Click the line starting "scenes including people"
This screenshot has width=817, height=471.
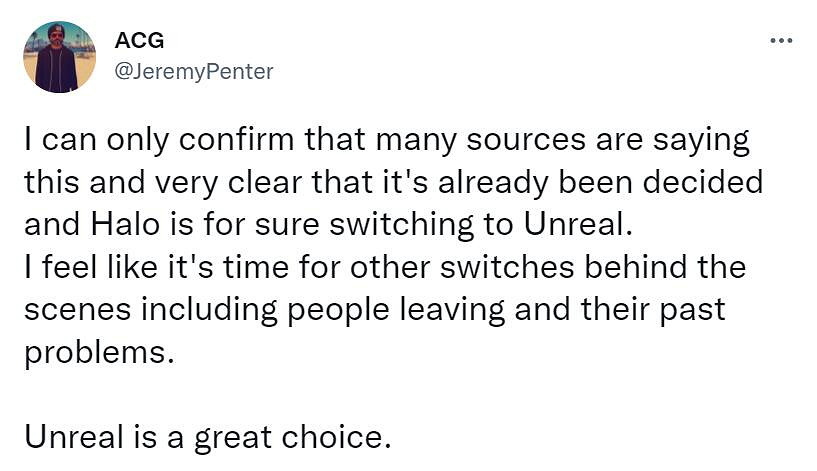(373, 310)
